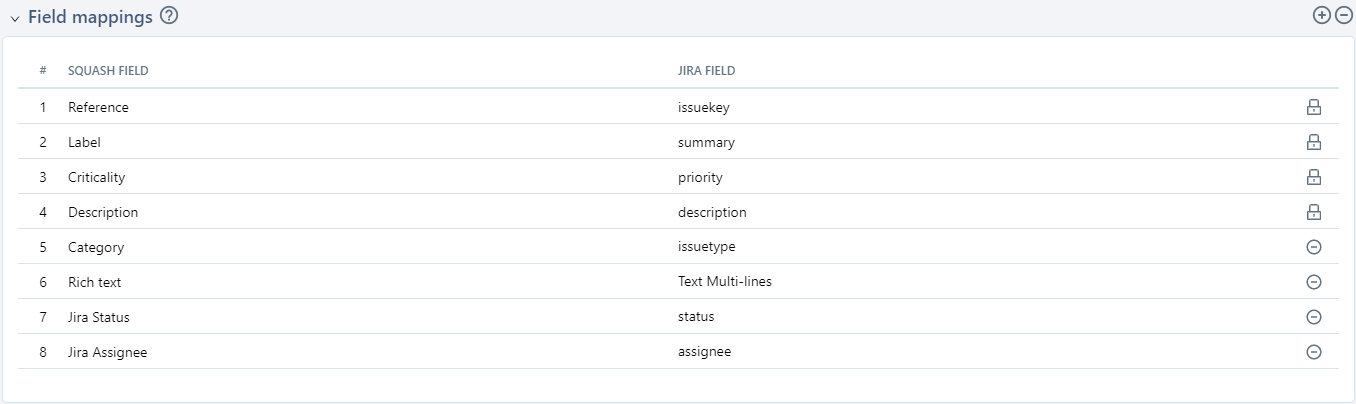Click the status Jira field value

(696, 317)
